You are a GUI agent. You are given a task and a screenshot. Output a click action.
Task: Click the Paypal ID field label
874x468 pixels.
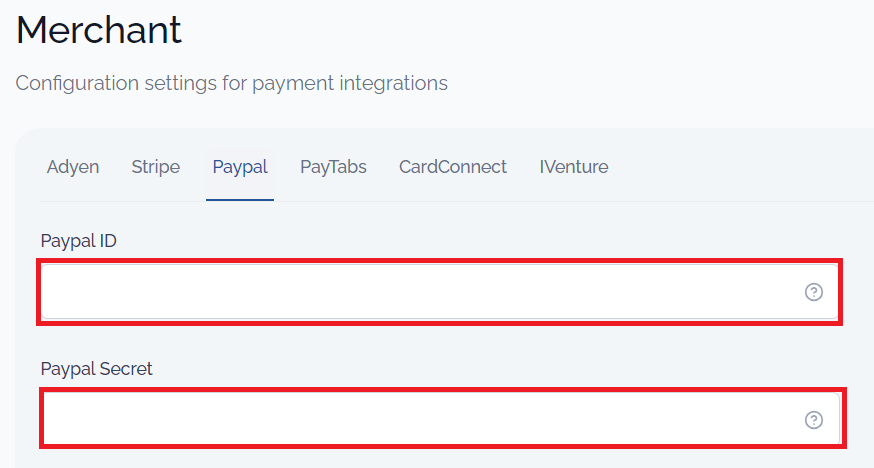(79, 241)
